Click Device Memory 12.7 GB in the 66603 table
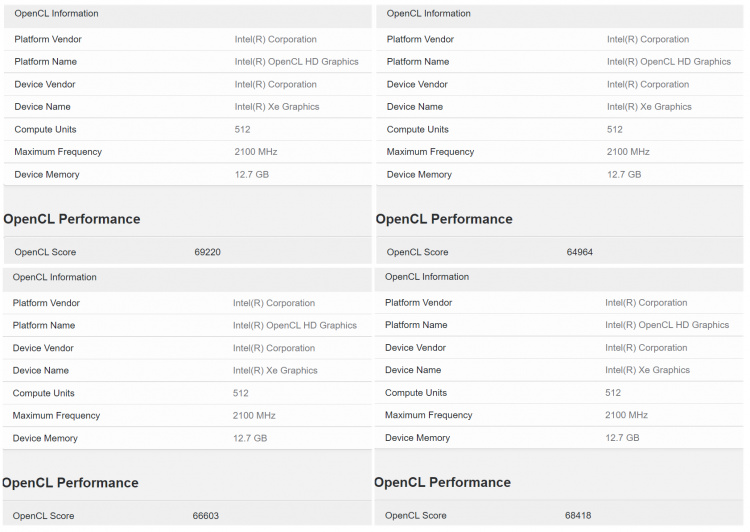750x532 pixels. [x=249, y=438]
